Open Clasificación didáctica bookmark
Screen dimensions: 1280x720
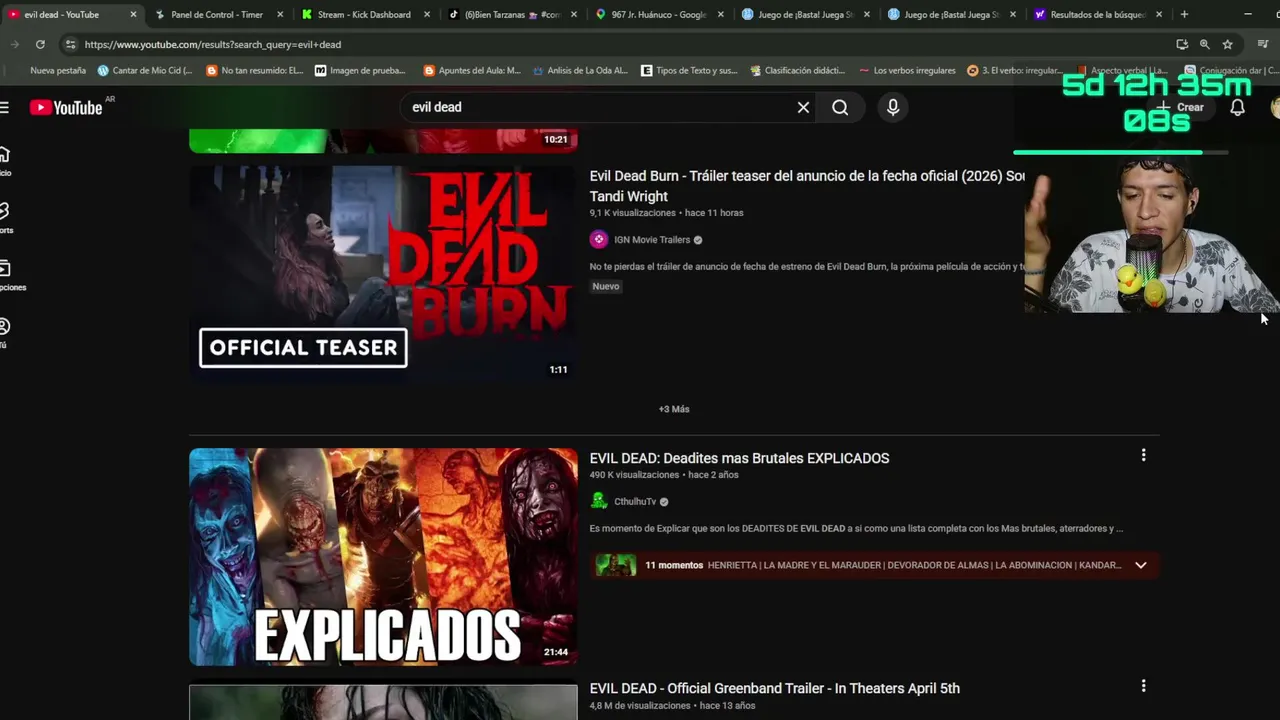pos(796,70)
